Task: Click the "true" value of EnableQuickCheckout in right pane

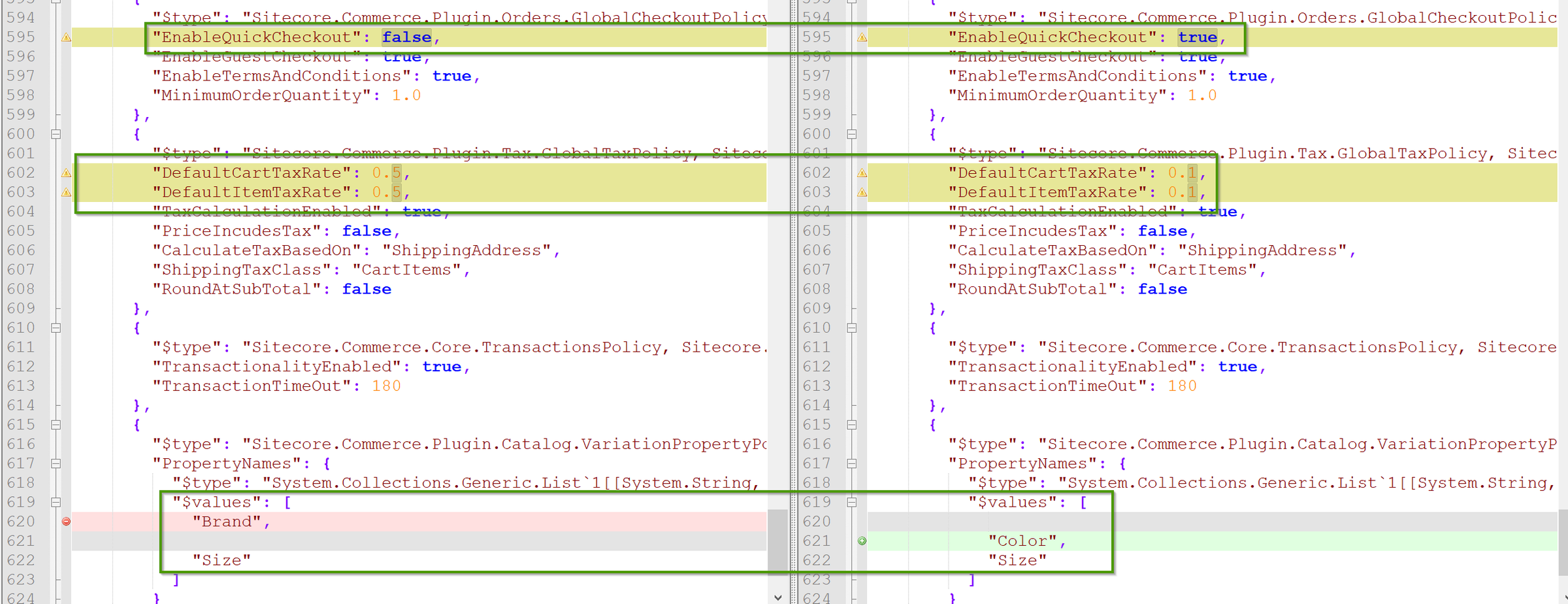Action: coord(1198,38)
